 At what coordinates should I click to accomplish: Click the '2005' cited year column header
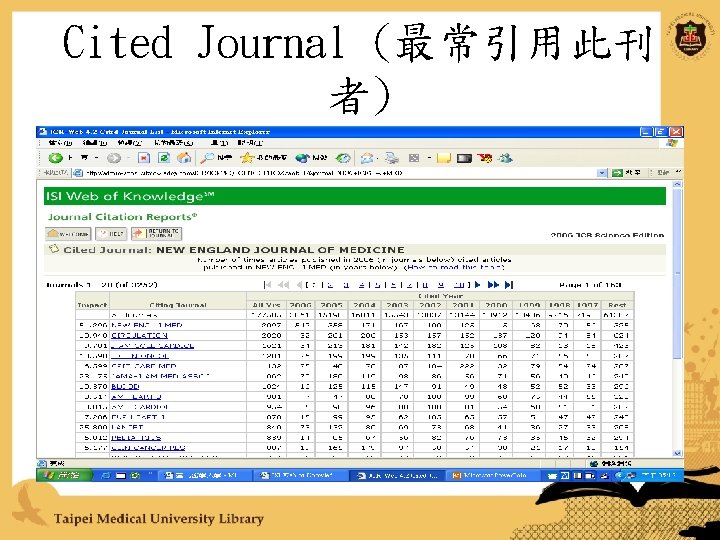(x=332, y=305)
